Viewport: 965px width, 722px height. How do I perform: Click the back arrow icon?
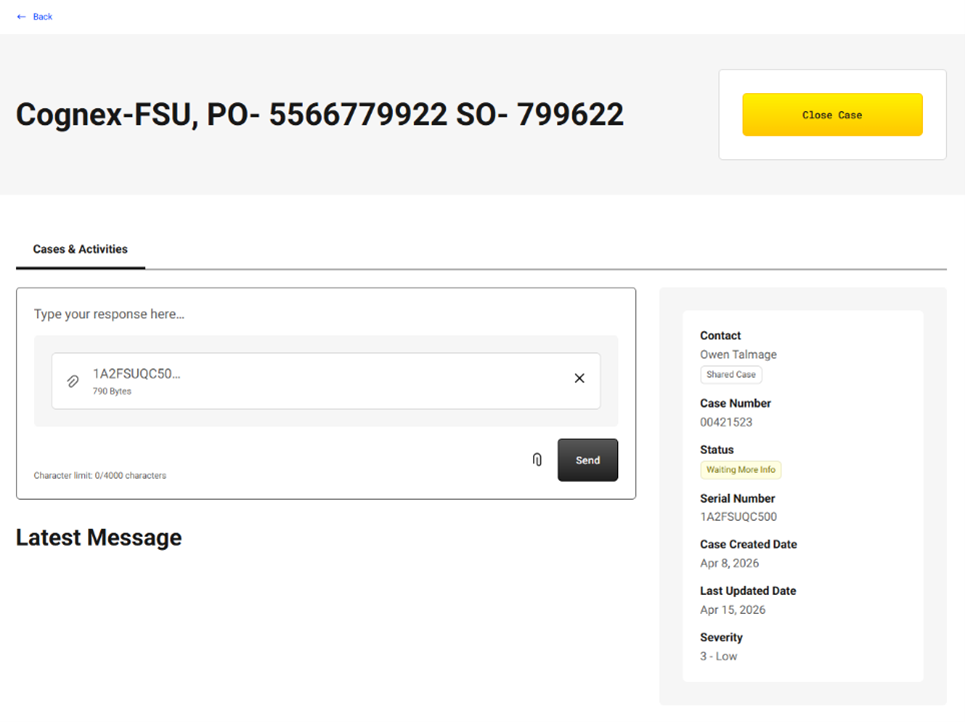point(22,17)
